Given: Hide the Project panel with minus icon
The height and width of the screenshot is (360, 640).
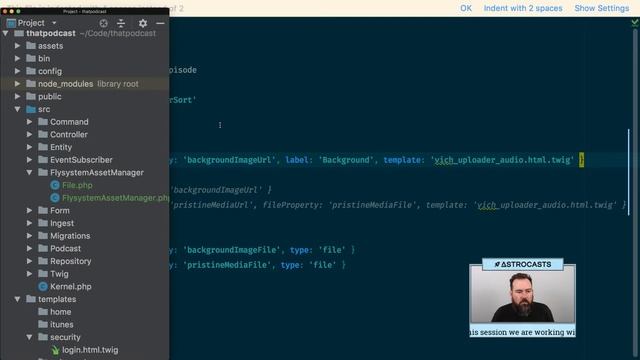Looking at the screenshot, I should tap(160, 23).
